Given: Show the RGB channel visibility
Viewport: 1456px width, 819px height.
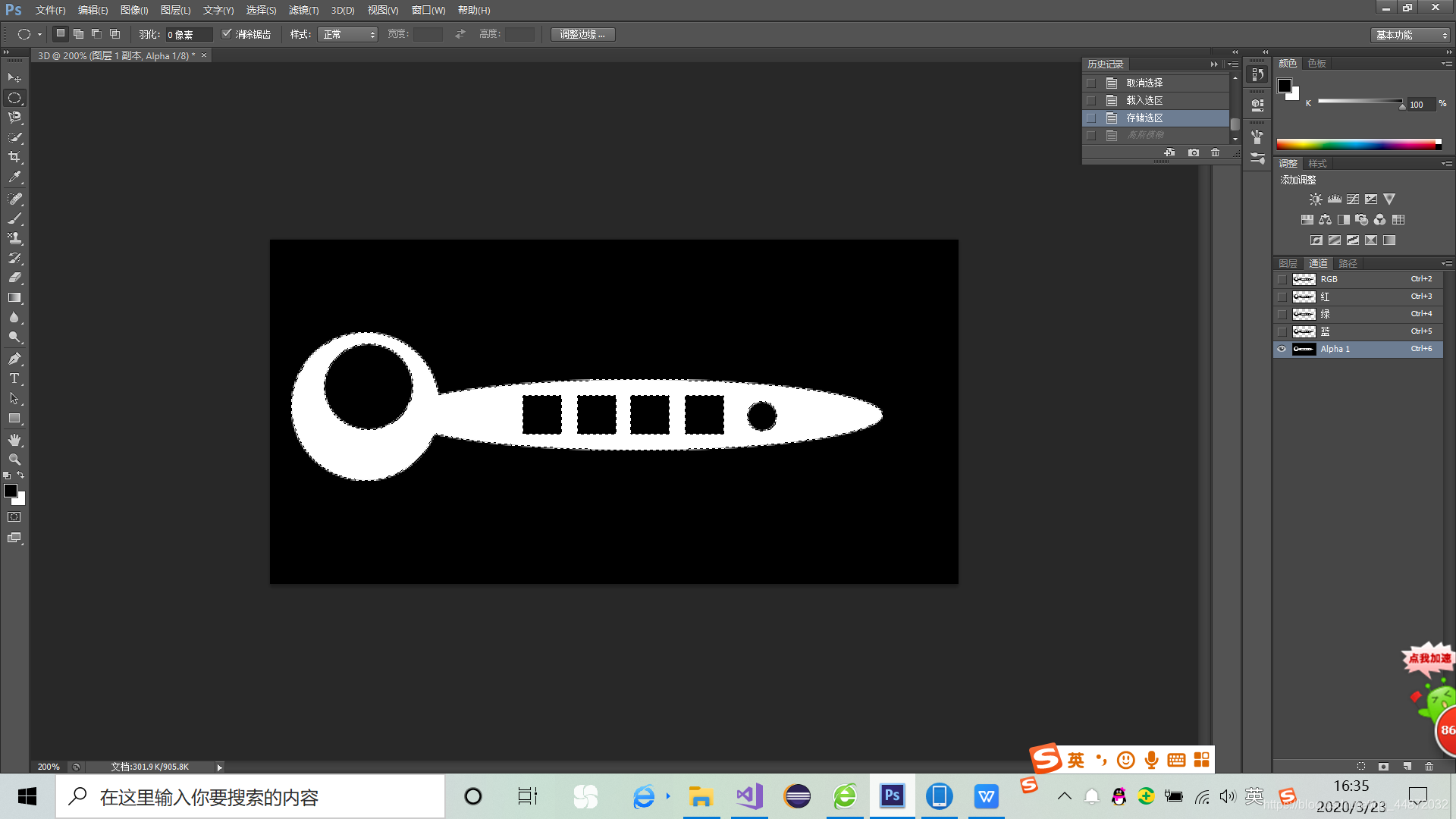Looking at the screenshot, I should pos(1282,279).
